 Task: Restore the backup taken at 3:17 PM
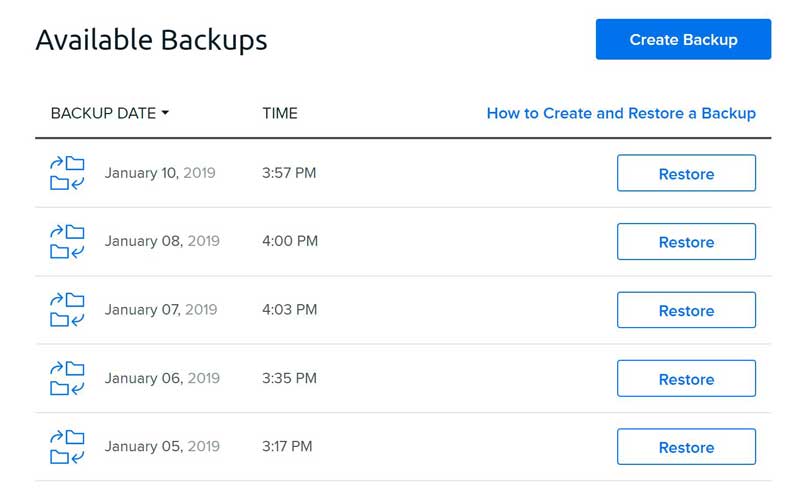(x=686, y=447)
